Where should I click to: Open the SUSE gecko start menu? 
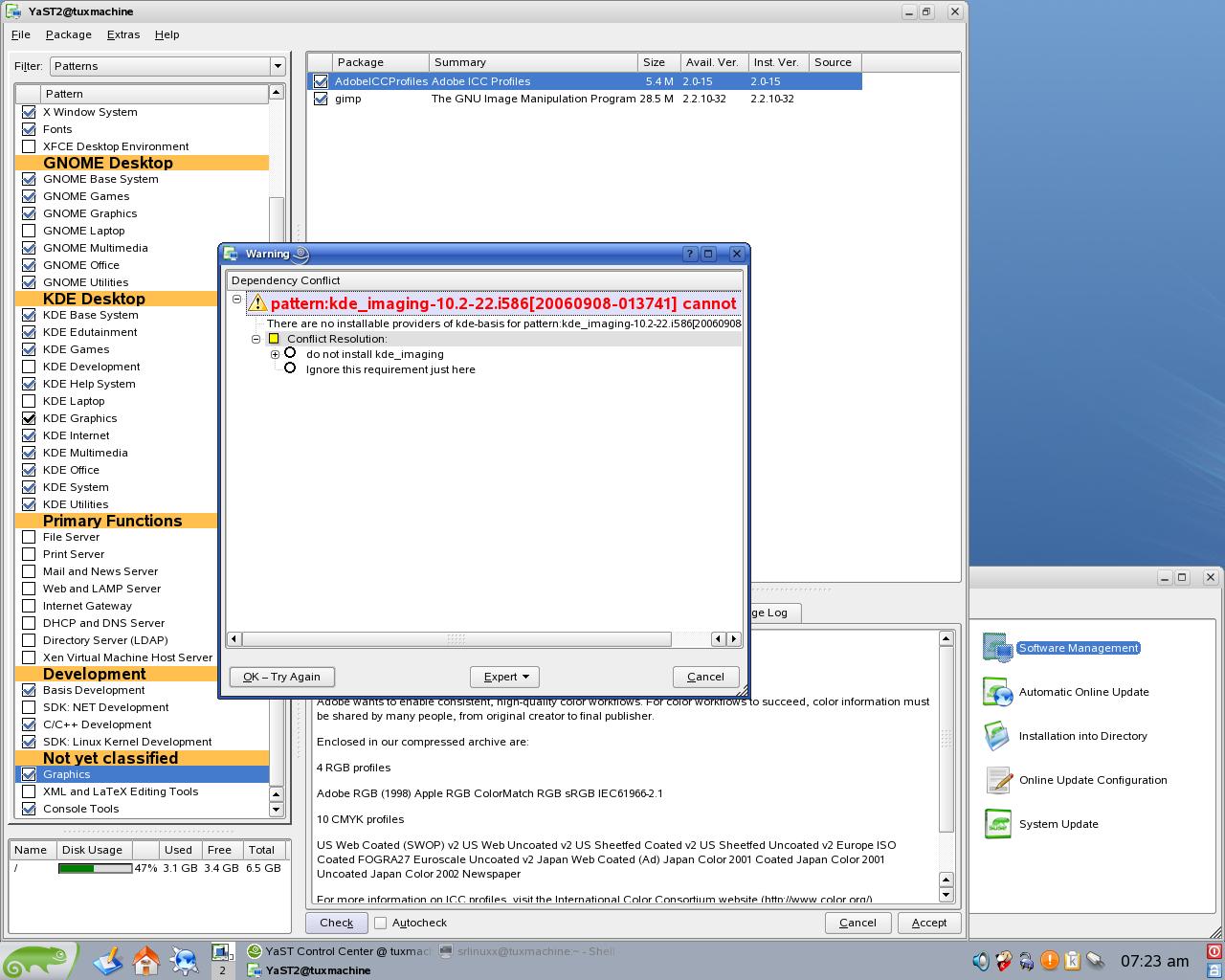pos(38,961)
